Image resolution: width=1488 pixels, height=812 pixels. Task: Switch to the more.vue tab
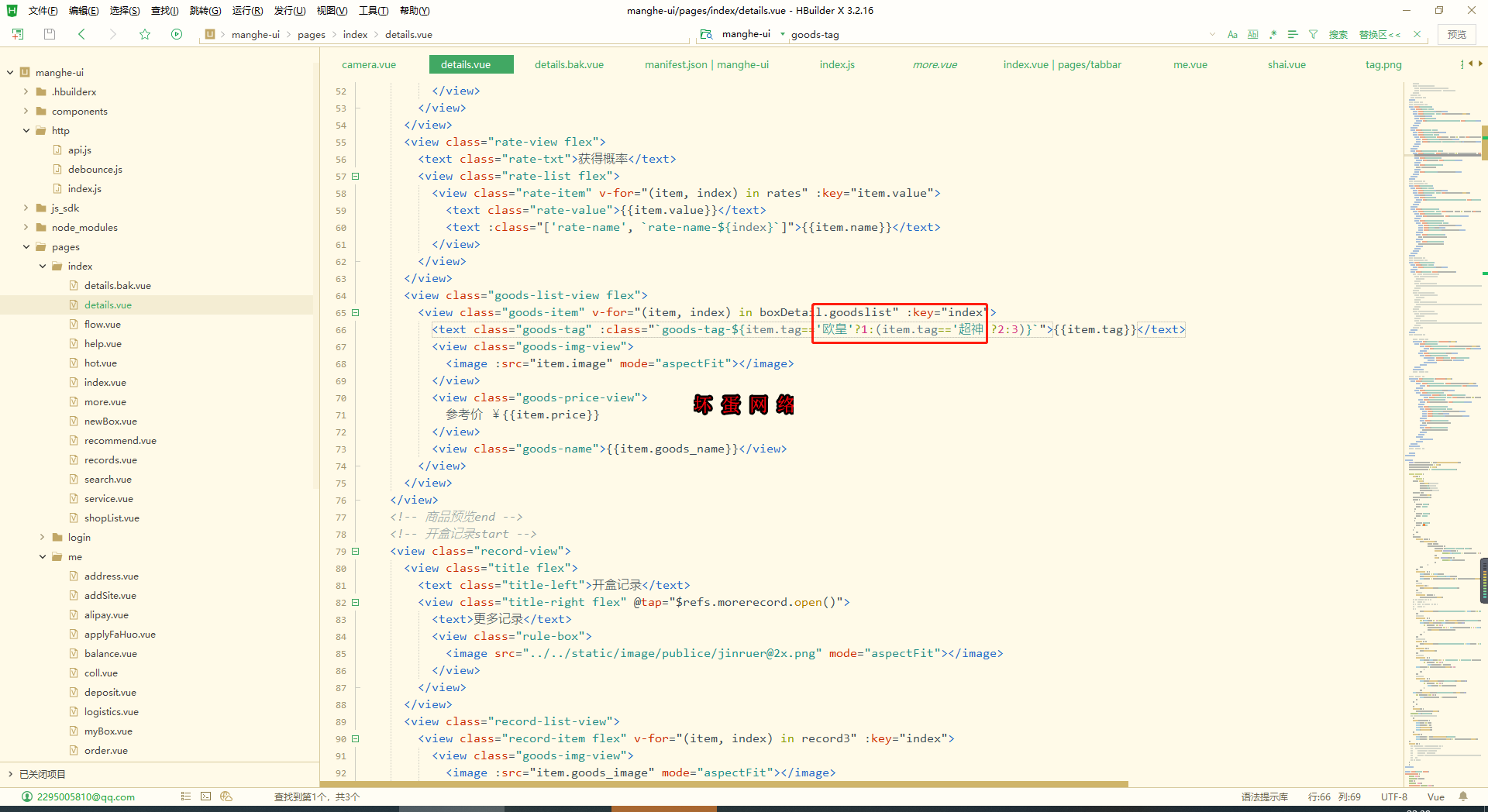click(935, 64)
